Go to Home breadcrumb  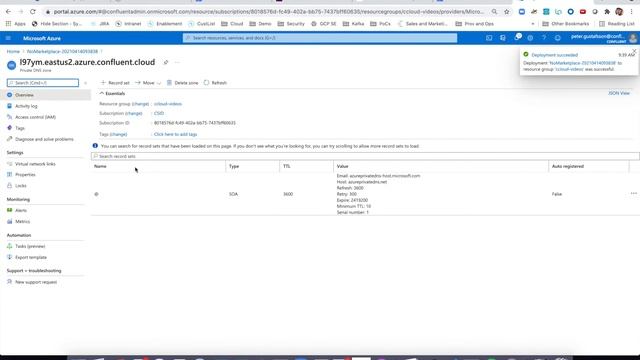click(x=13, y=51)
